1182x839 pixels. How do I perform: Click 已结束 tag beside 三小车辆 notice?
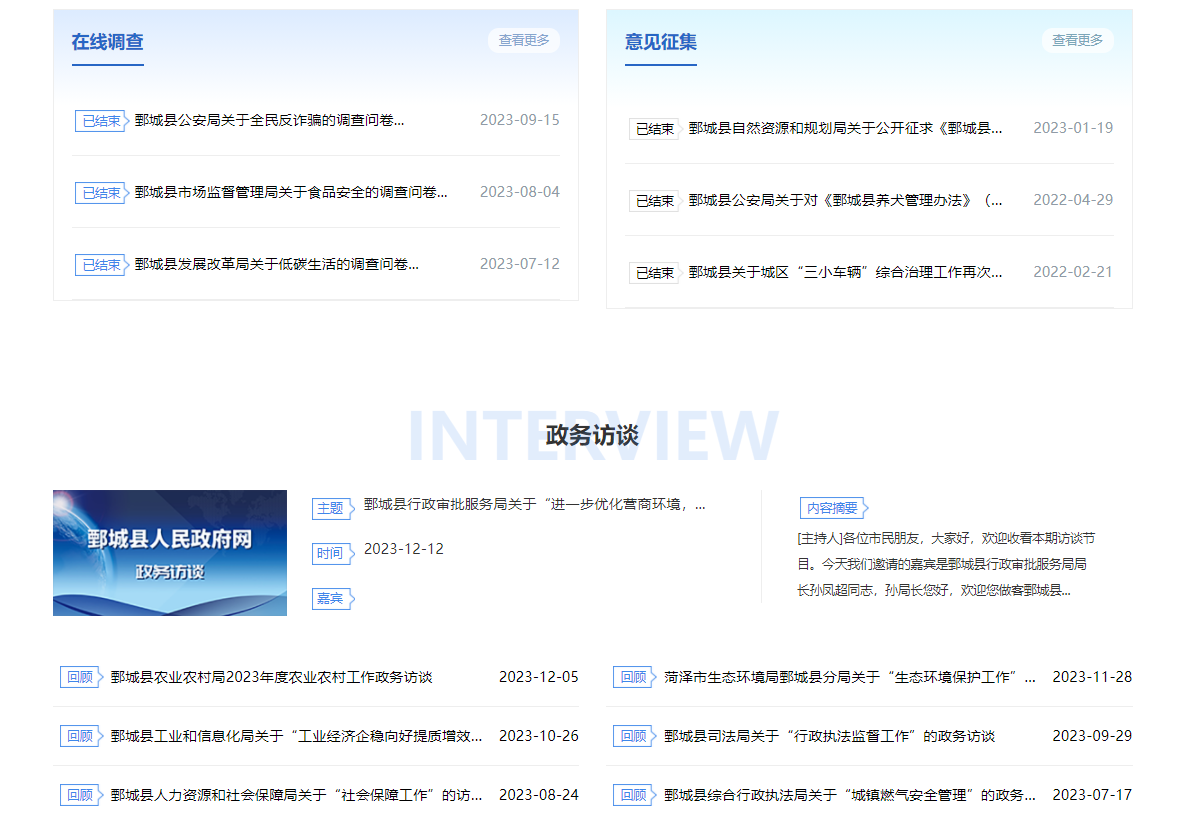[x=655, y=273]
